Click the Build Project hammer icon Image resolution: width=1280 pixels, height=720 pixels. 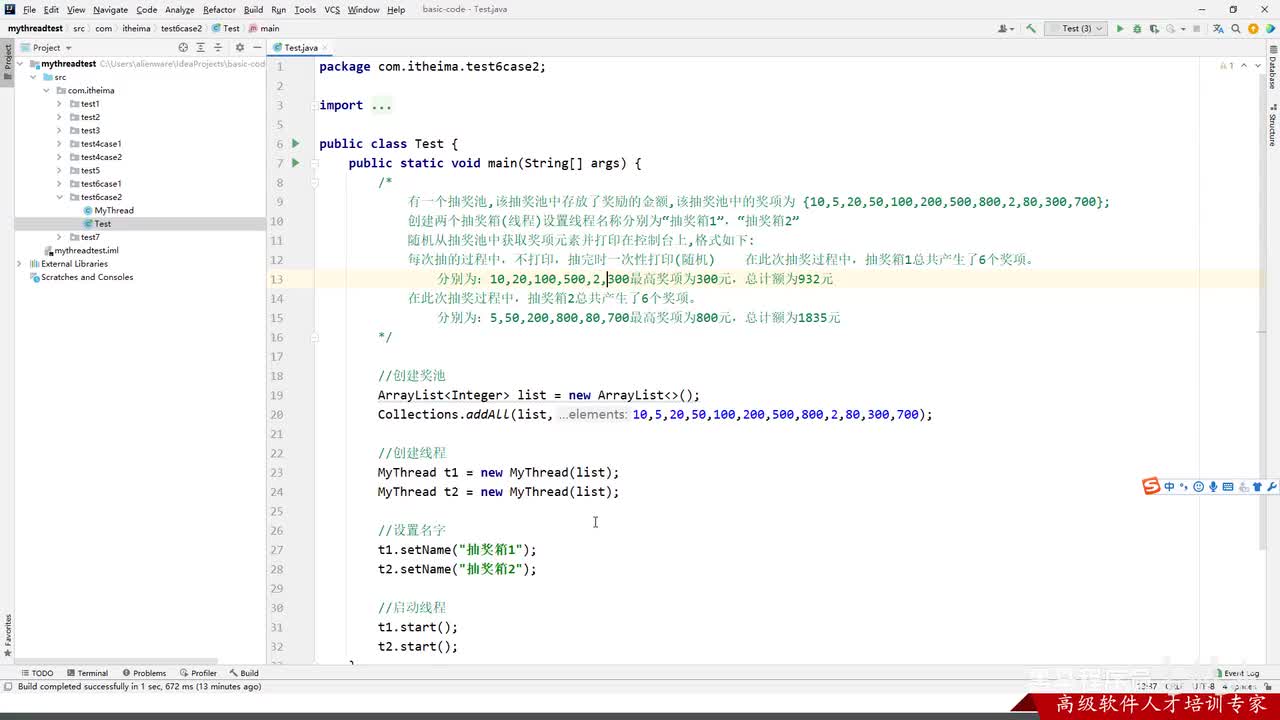click(1029, 29)
